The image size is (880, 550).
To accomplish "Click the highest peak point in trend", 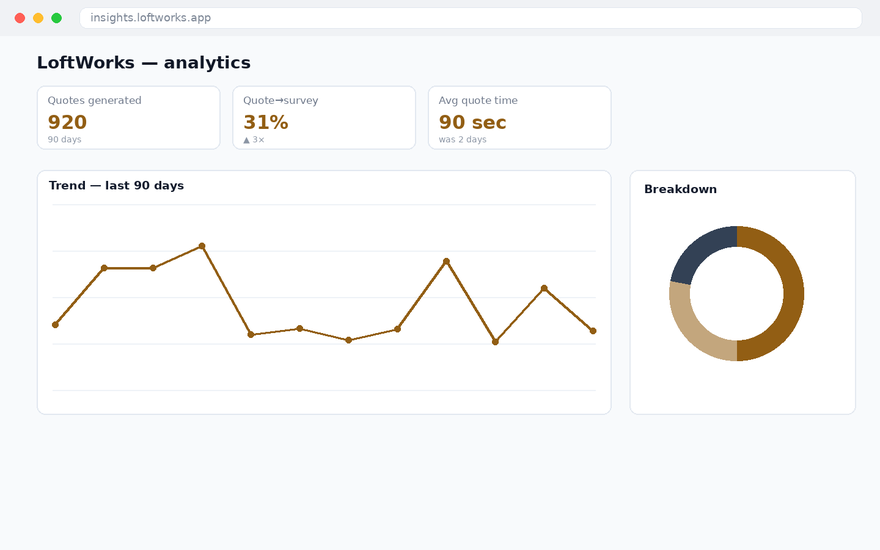I will (x=202, y=246).
